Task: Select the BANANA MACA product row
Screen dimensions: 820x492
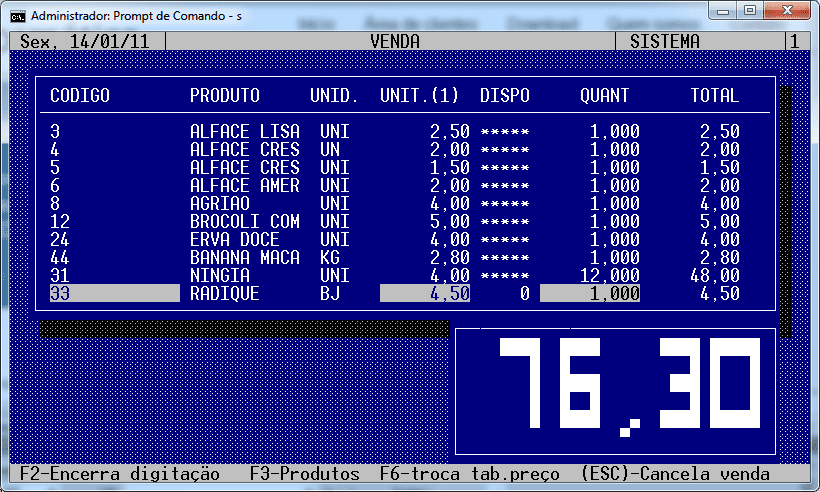Action: pyautogui.click(x=395, y=257)
